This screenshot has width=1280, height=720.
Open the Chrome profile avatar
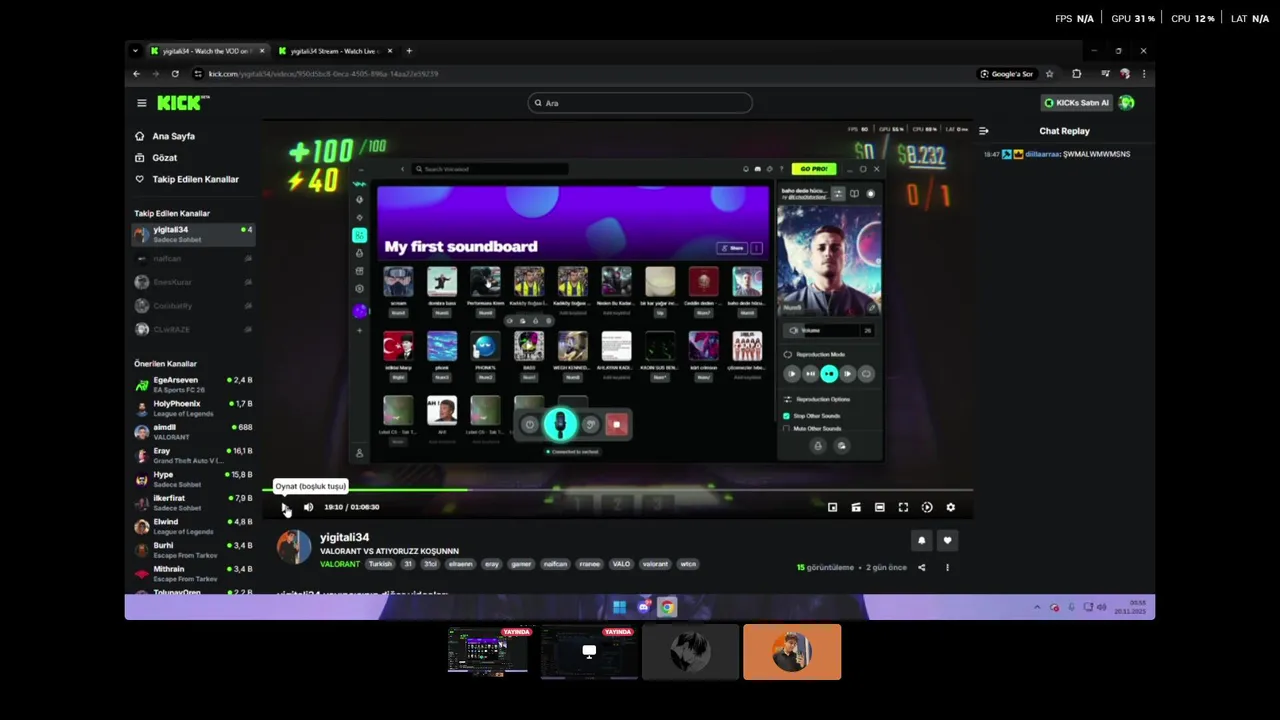(1125, 74)
